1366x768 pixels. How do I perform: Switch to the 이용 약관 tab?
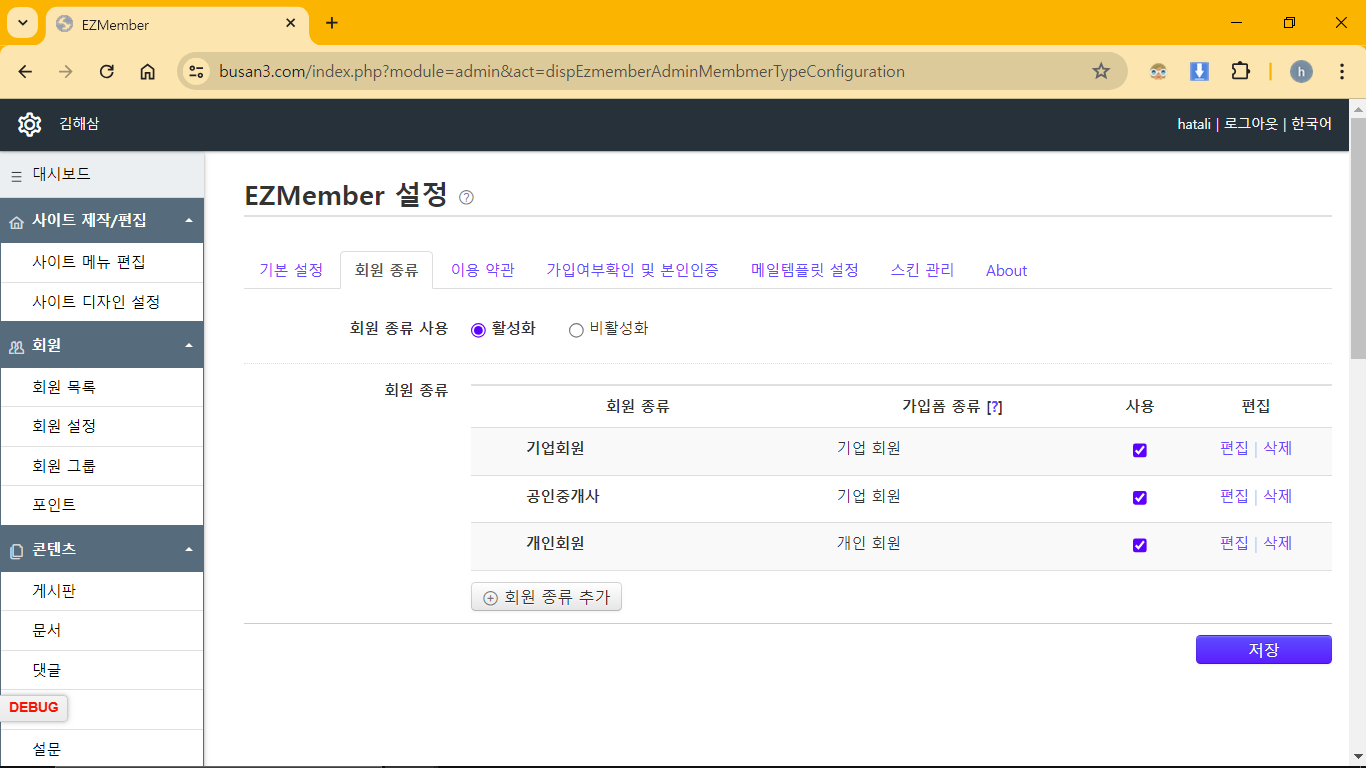tap(483, 270)
